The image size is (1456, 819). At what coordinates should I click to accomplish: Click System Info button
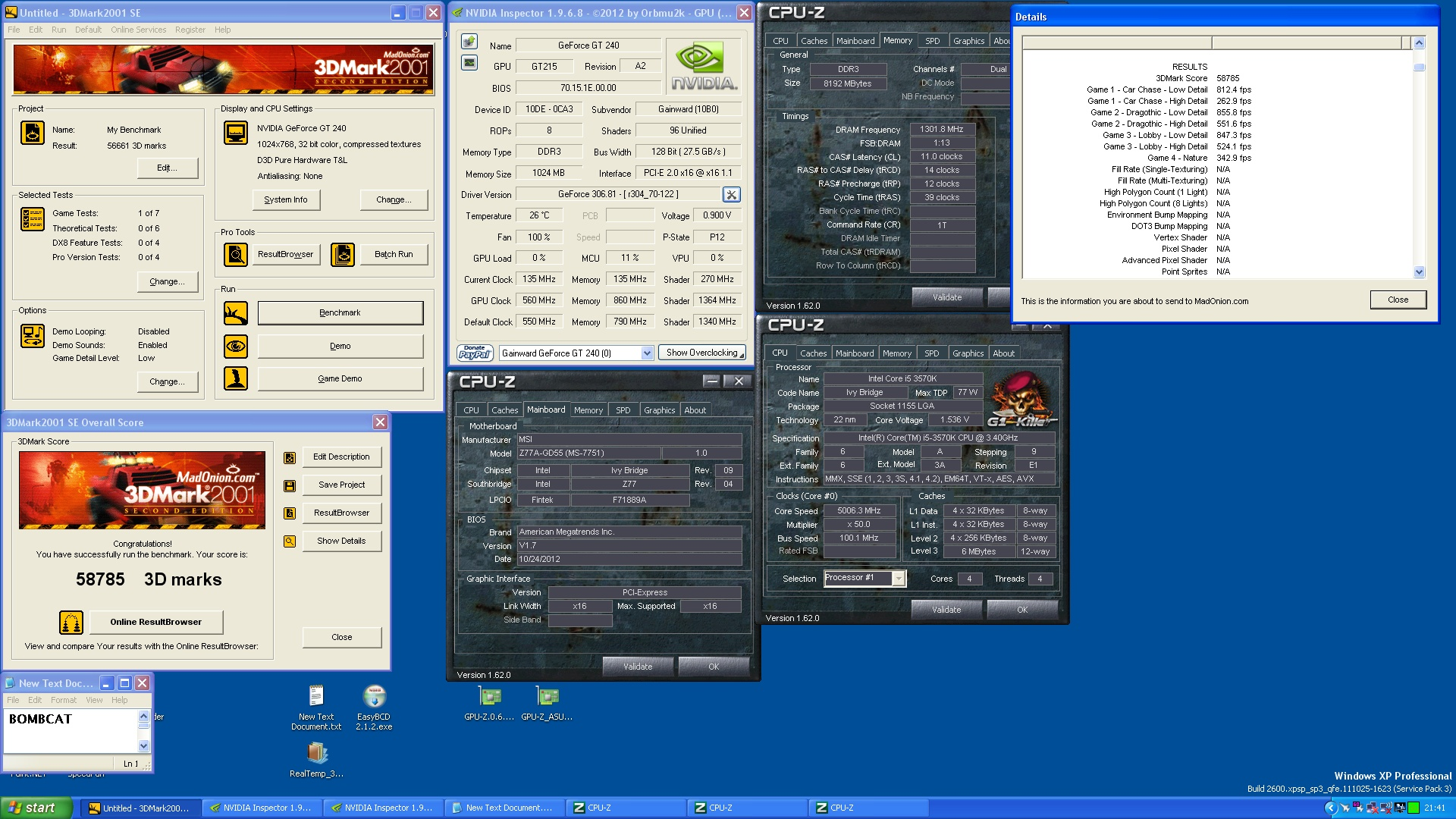point(286,200)
